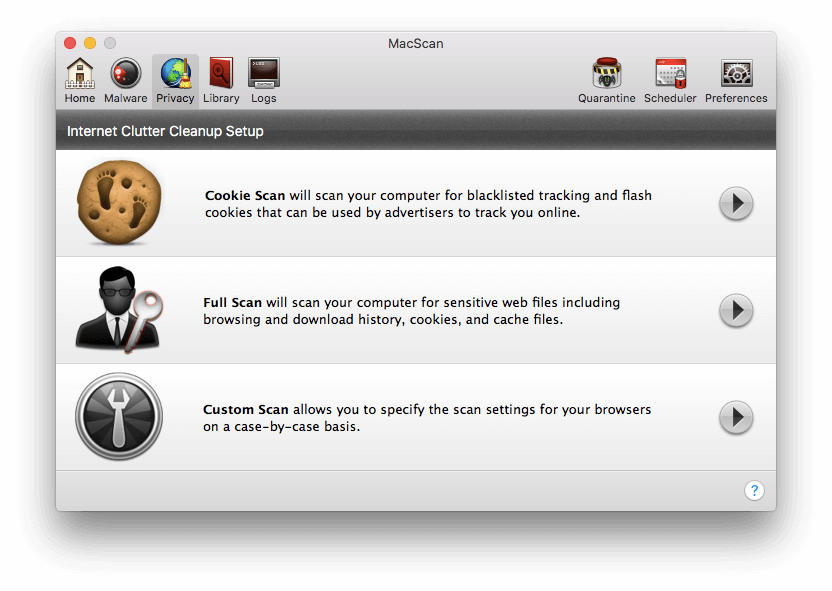Screen dimensions: 832x591
Task: Click the bold Cookie Scan label
Action: [244, 195]
